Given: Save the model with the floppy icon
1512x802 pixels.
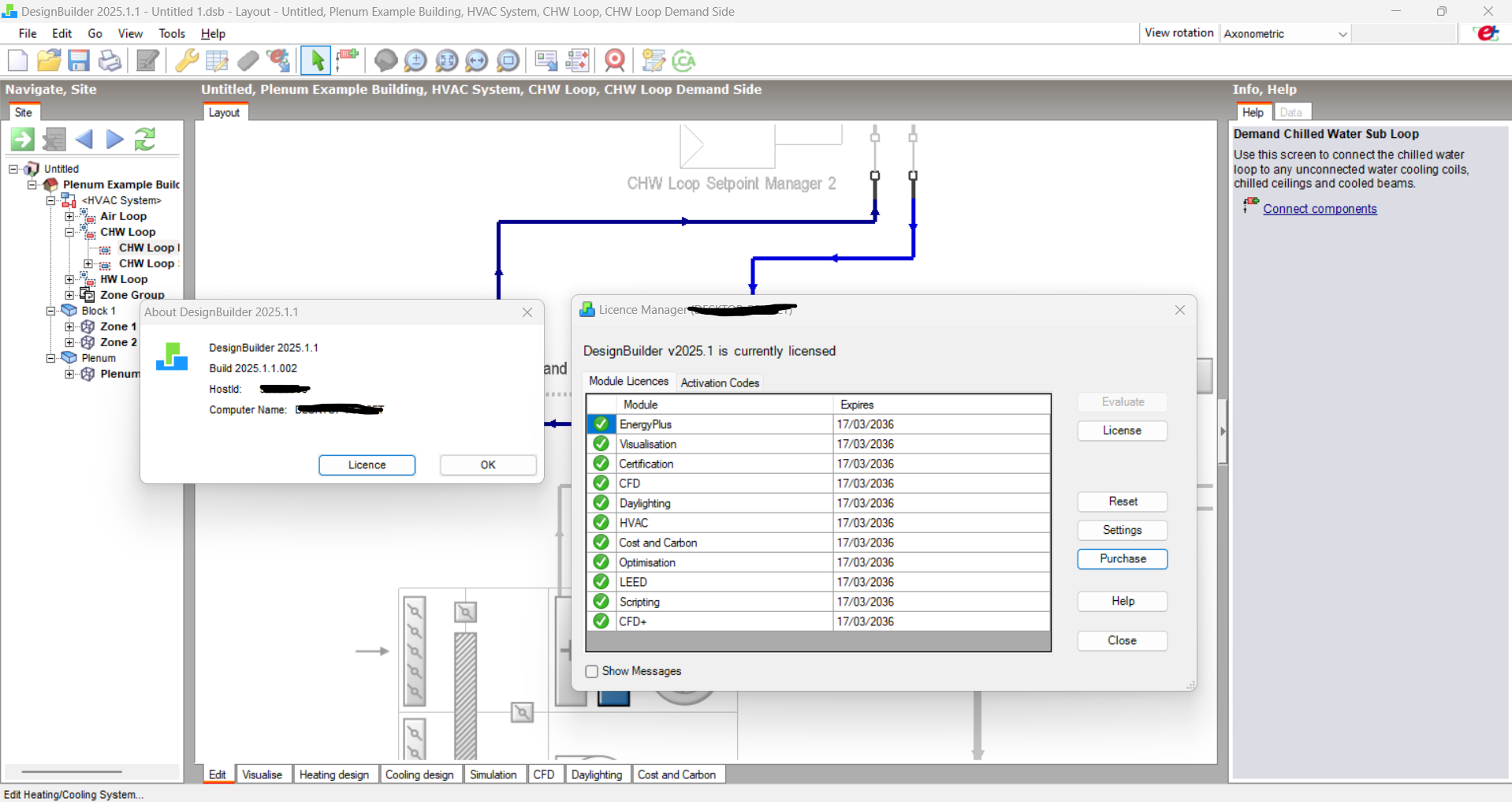Looking at the screenshot, I should click(x=79, y=61).
